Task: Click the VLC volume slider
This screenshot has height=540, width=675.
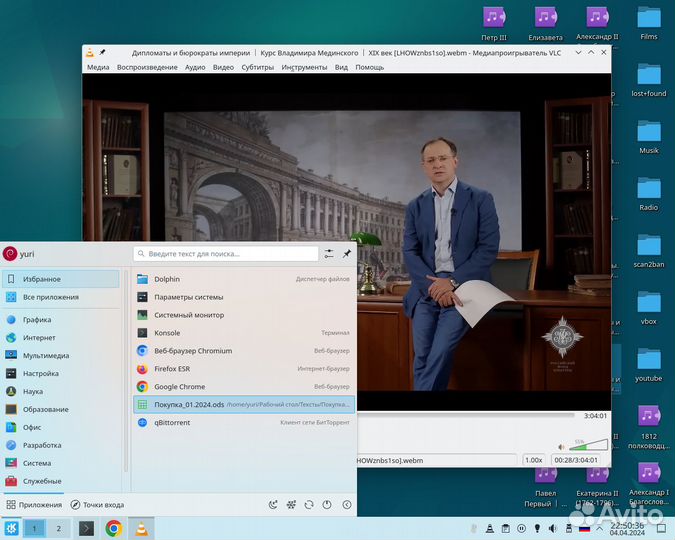Action: [589, 446]
